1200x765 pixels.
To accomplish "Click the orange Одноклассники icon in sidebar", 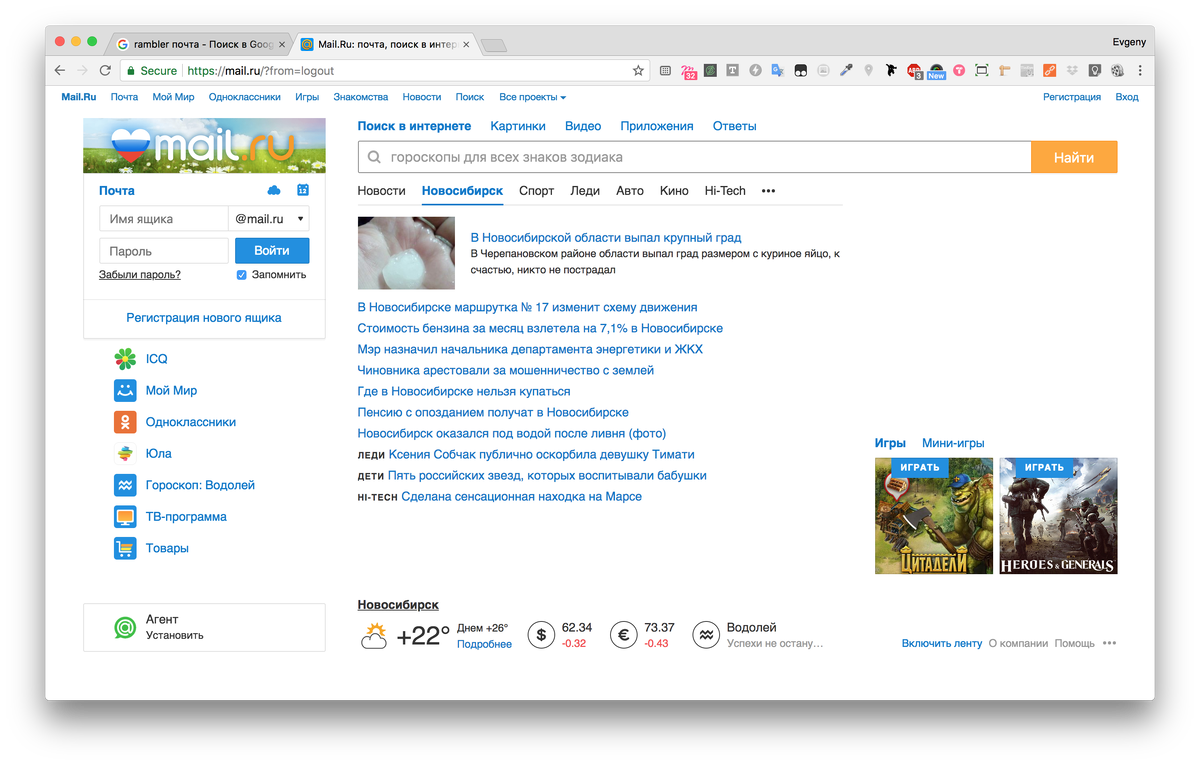I will click(x=124, y=422).
